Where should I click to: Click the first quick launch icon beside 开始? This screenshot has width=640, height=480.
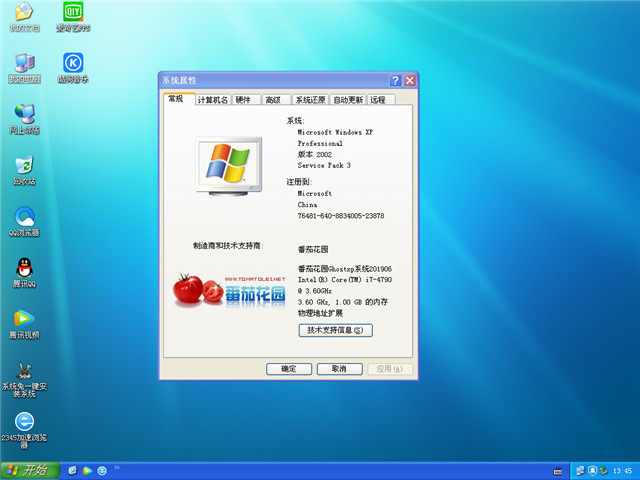coord(73,471)
